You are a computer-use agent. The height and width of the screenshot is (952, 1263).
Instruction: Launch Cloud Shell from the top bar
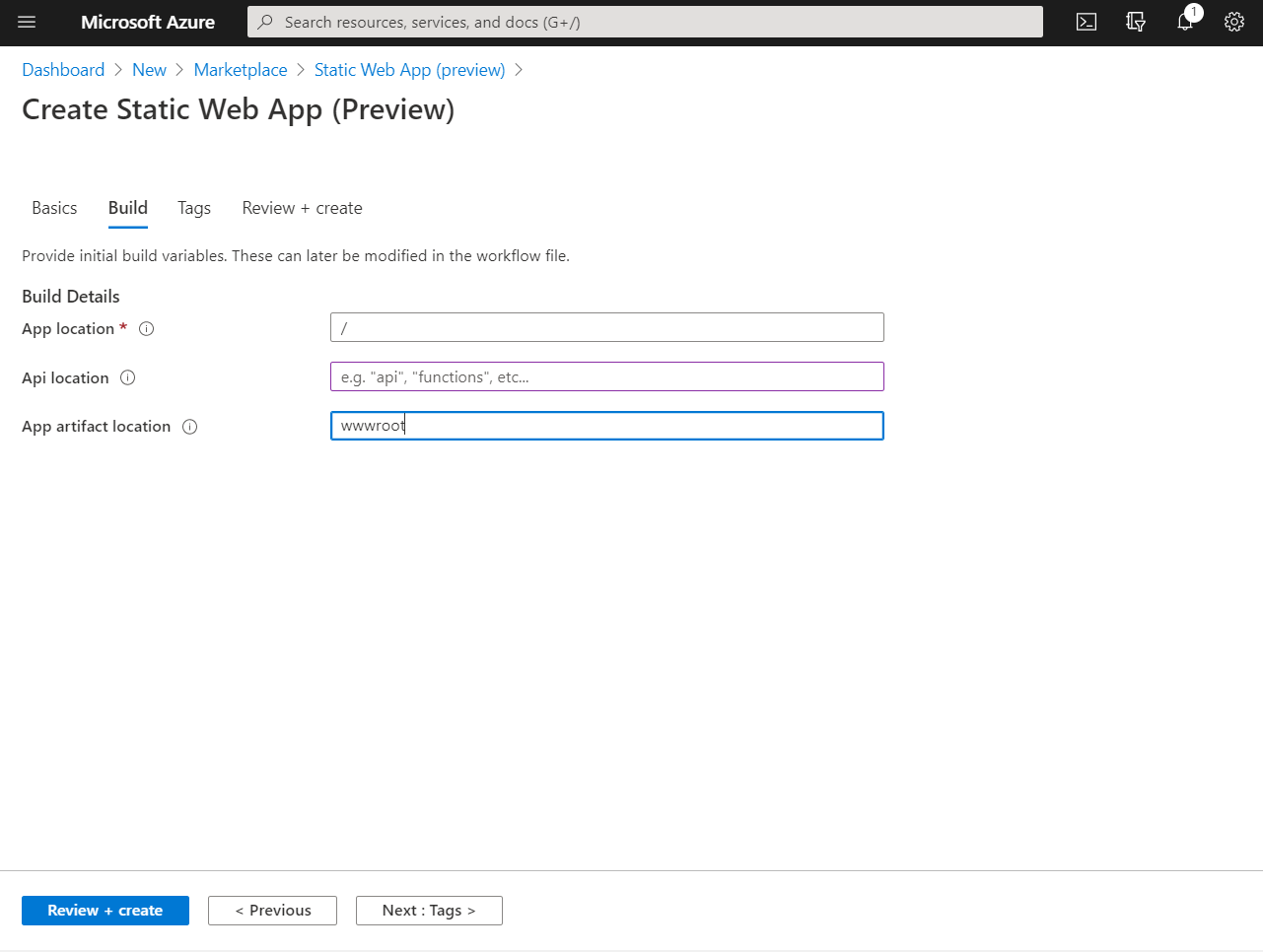[x=1087, y=22]
